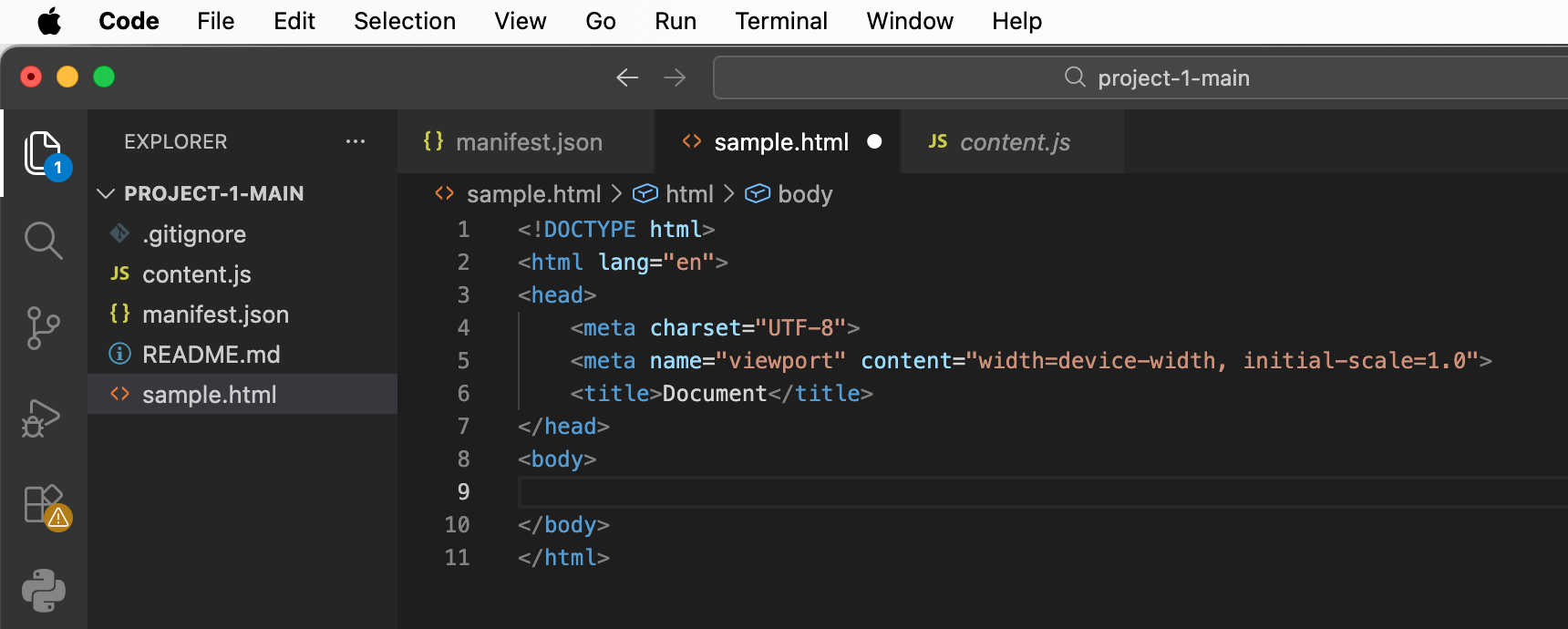Open the Source Control view
This screenshot has height=629, width=1568.
pyautogui.click(x=43, y=328)
